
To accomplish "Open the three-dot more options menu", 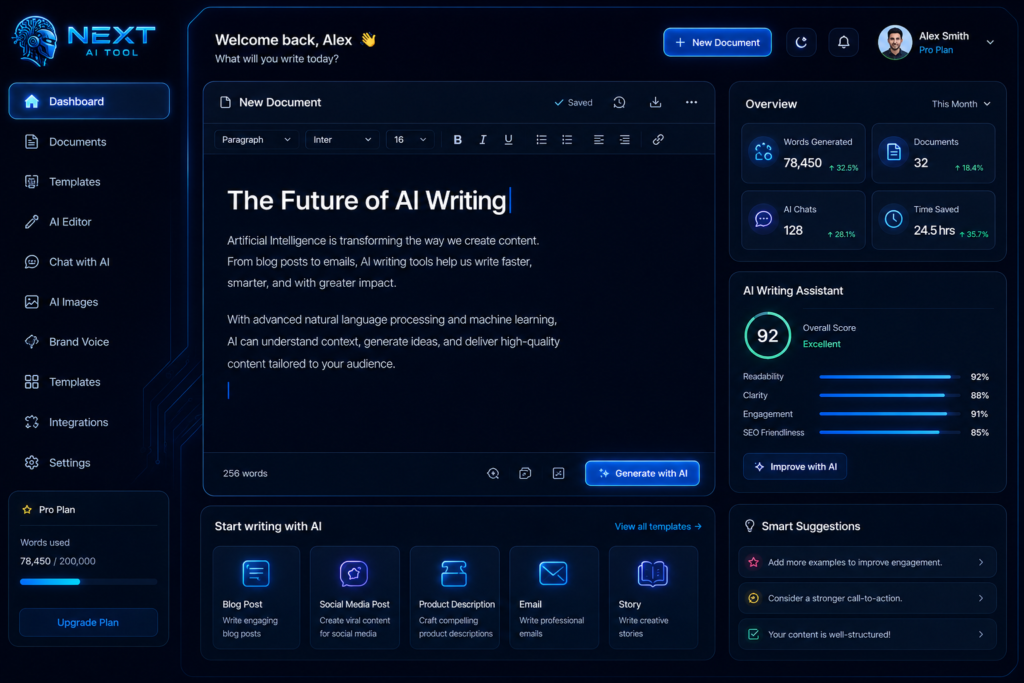I will (x=691, y=103).
